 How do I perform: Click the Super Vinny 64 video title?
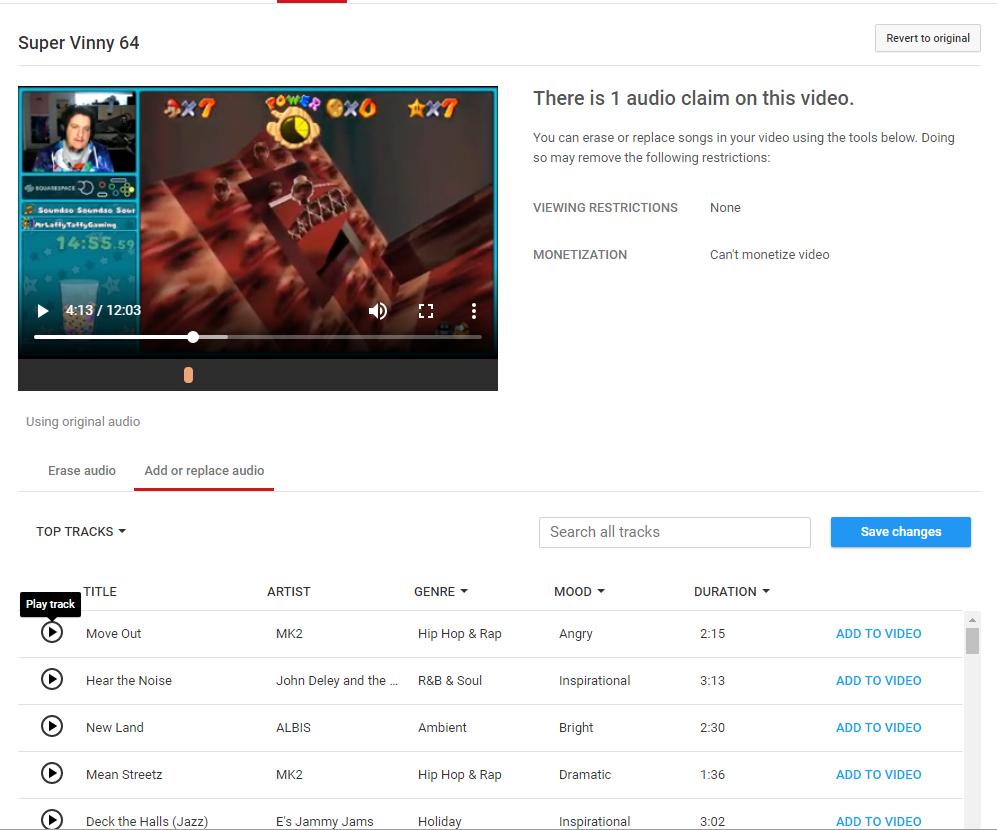coord(78,43)
